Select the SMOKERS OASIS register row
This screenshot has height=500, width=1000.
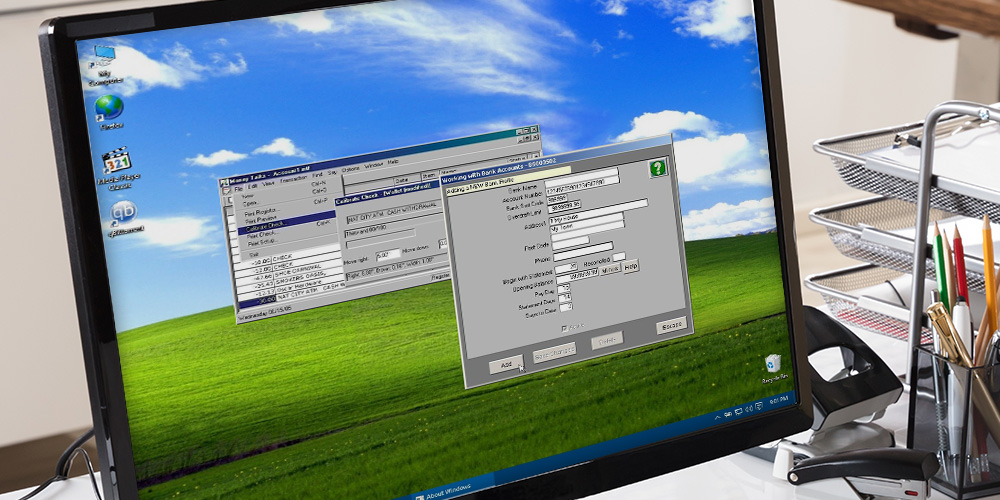(291, 279)
